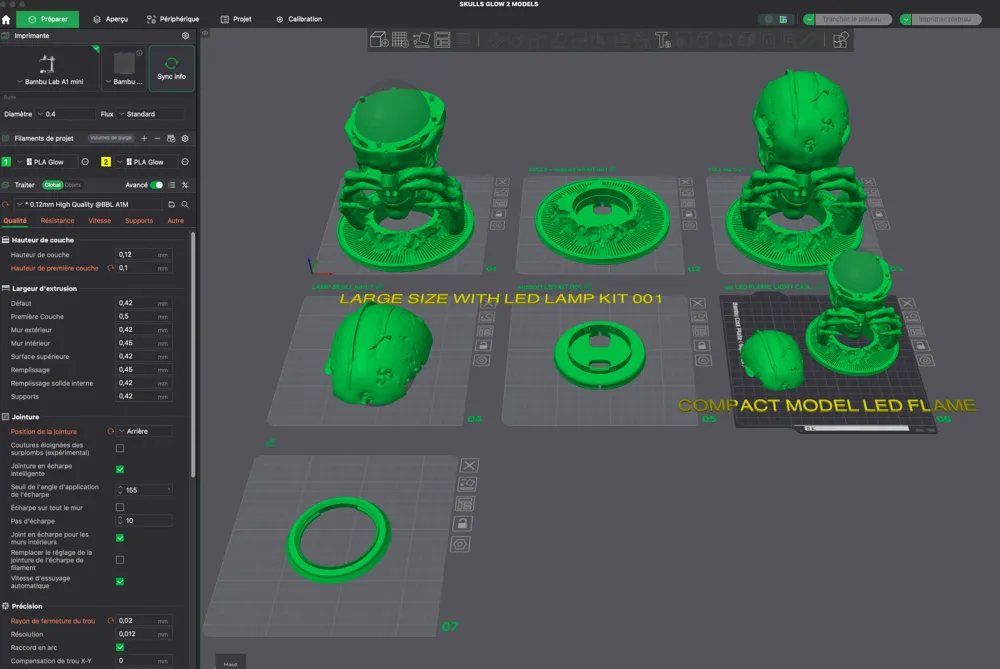Open the 0.12mm High Quality preset dropdown
Viewport: 1000px width, 669px height.
click(x=88, y=205)
